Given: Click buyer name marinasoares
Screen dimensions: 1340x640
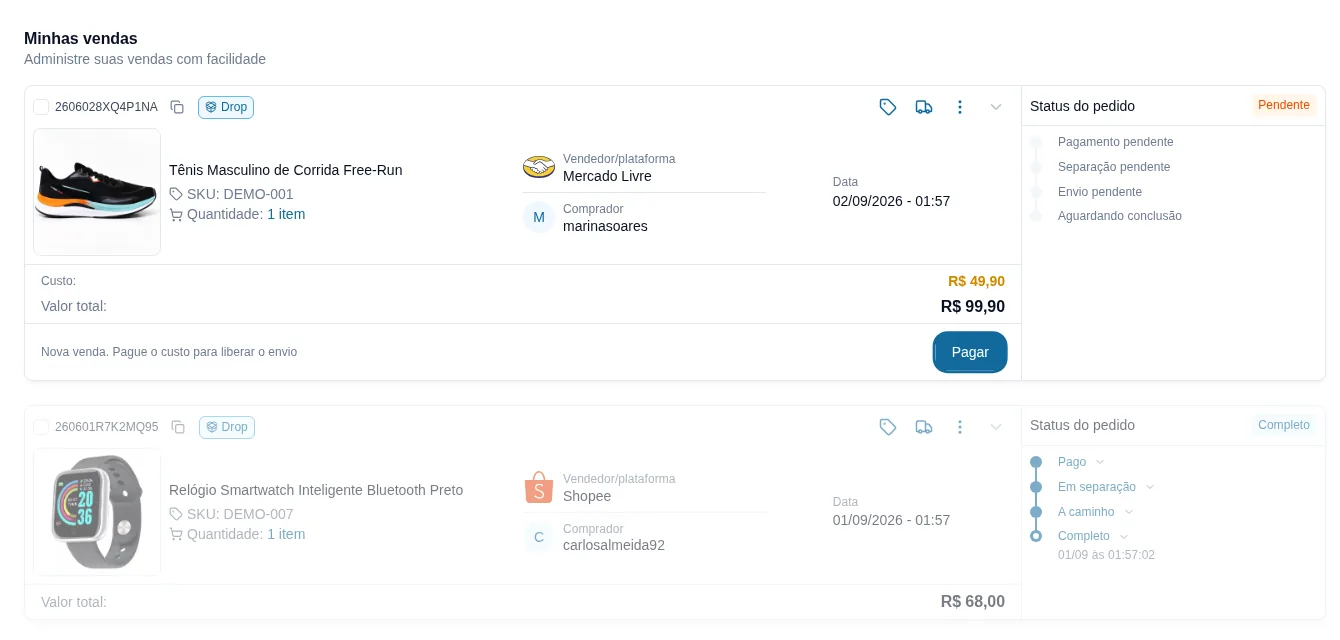Looking at the screenshot, I should point(605,226).
